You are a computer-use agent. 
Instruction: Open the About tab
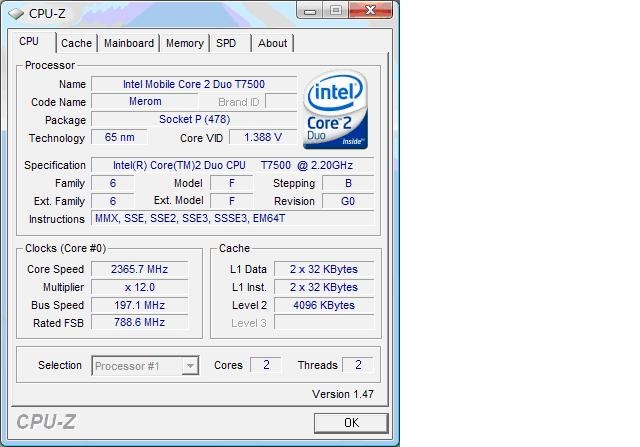pos(272,43)
